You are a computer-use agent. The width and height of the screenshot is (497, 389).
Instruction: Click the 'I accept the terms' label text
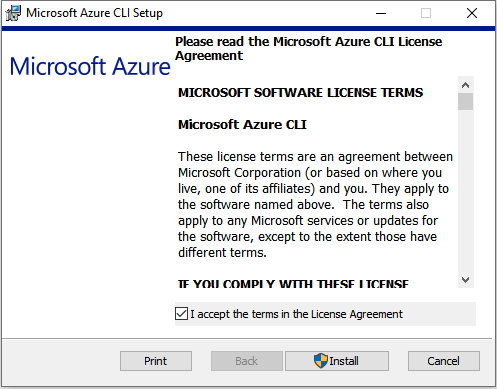tap(296, 314)
